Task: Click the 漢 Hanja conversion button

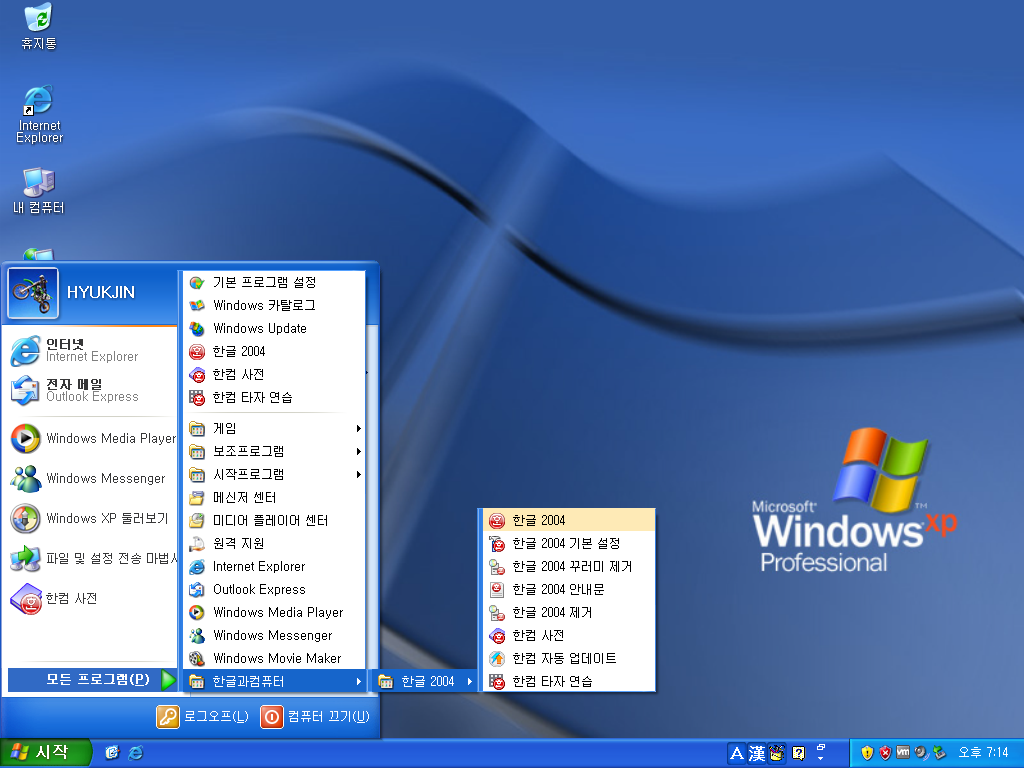Action: [756, 754]
